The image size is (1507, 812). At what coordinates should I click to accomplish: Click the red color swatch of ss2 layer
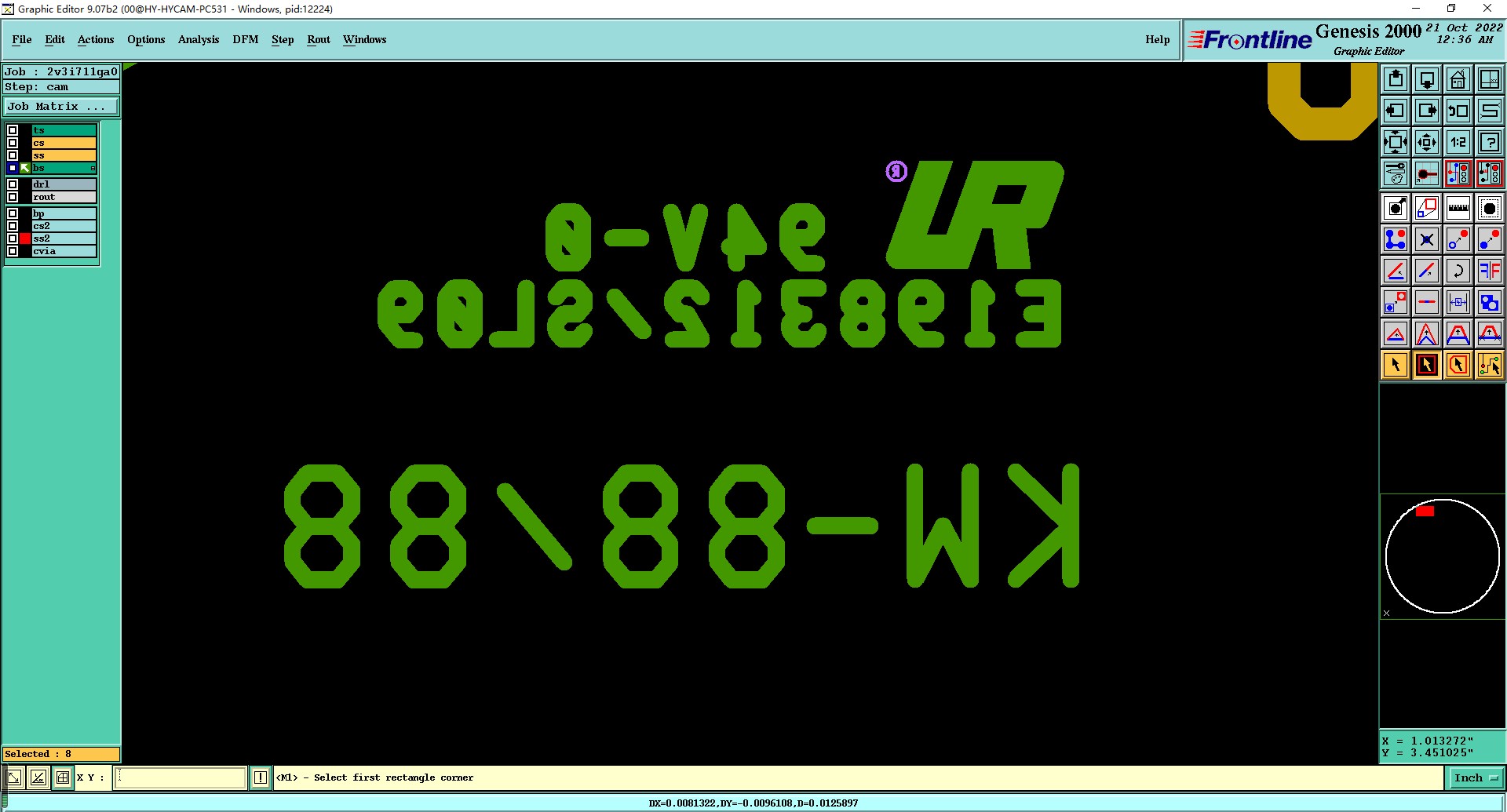point(25,239)
